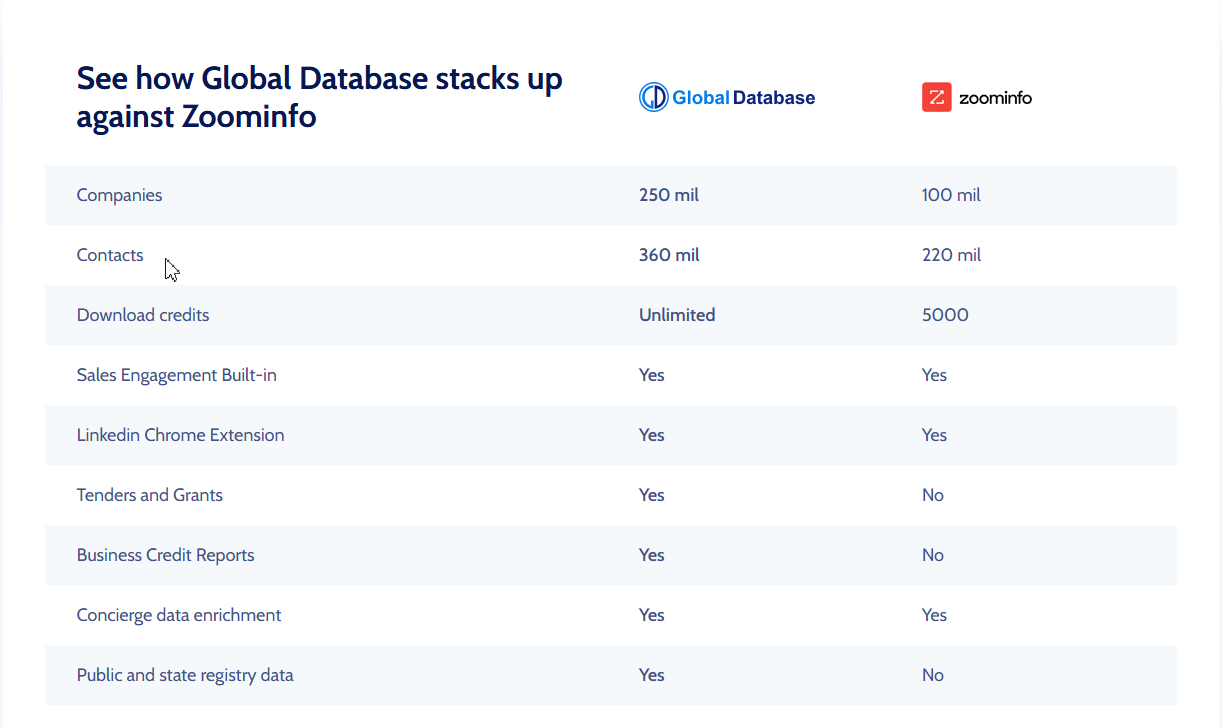Screen dimensions: 1222x728
Task: Select the 'Business Credit Reports' label
Action: tap(166, 555)
